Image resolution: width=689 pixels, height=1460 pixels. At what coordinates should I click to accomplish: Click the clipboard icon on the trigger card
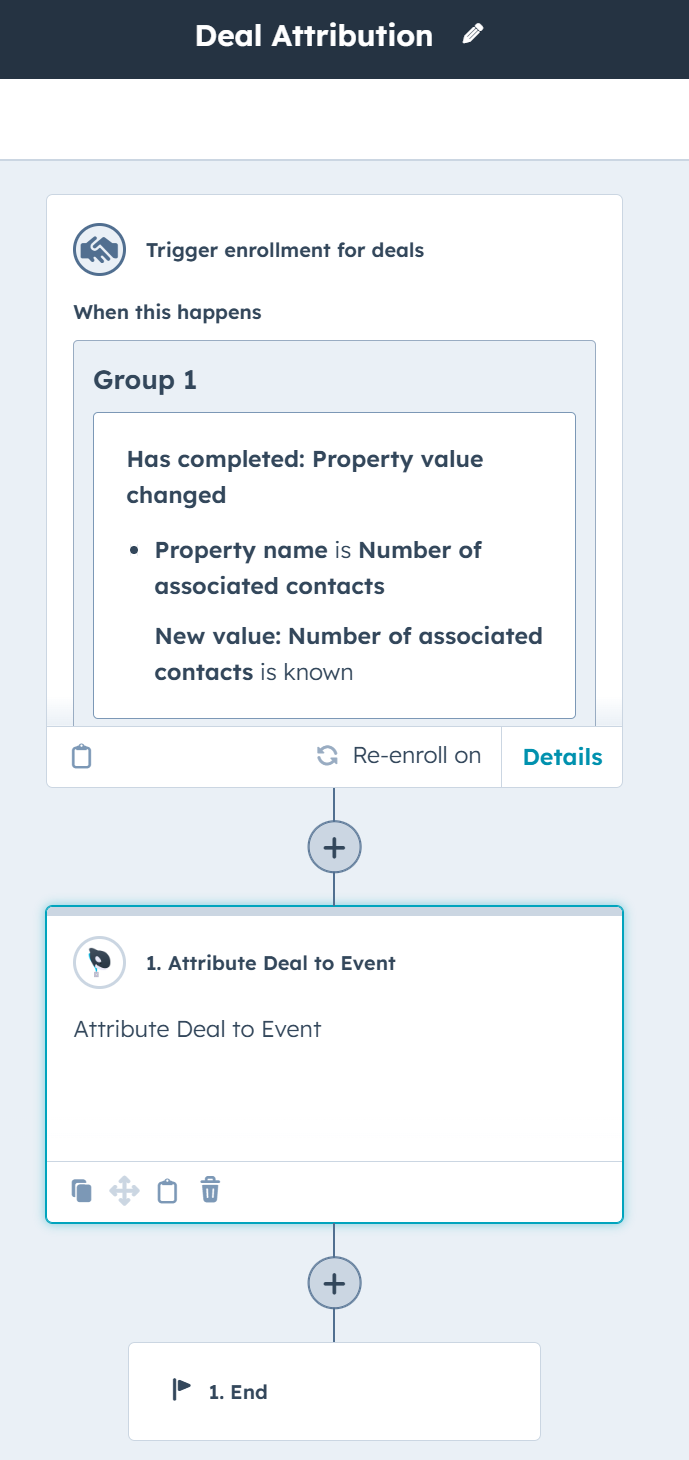click(80, 756)
